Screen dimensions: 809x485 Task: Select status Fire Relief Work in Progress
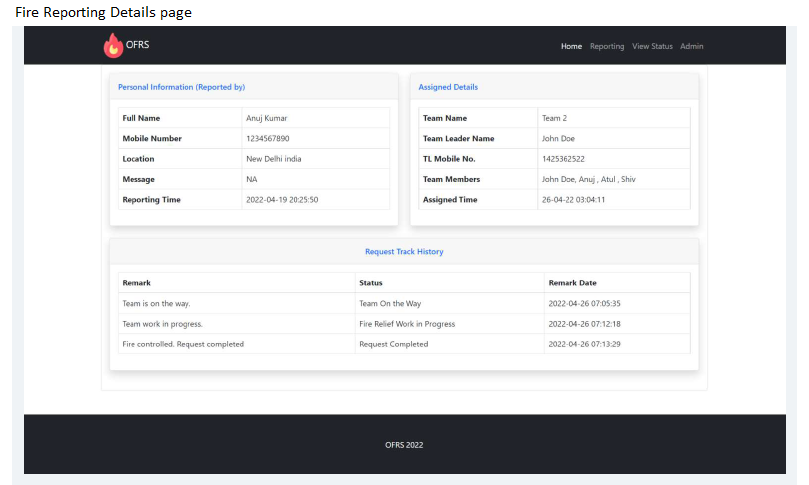(407, 324)
